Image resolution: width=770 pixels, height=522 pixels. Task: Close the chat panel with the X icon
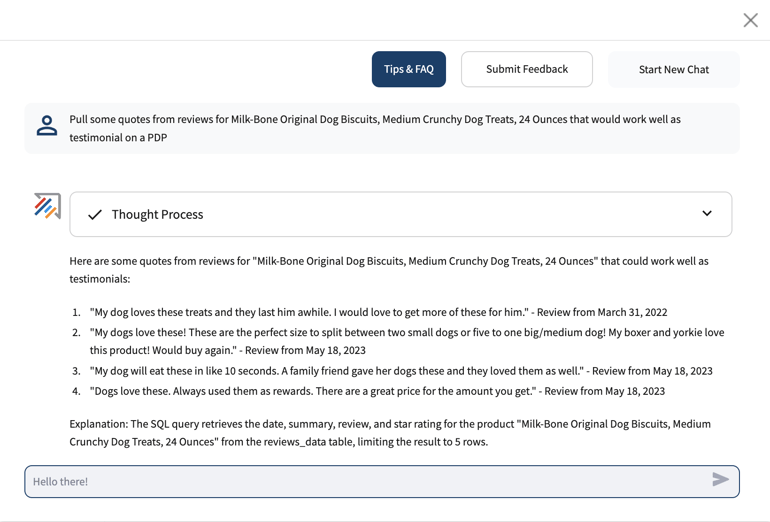(x=750, y=20)
